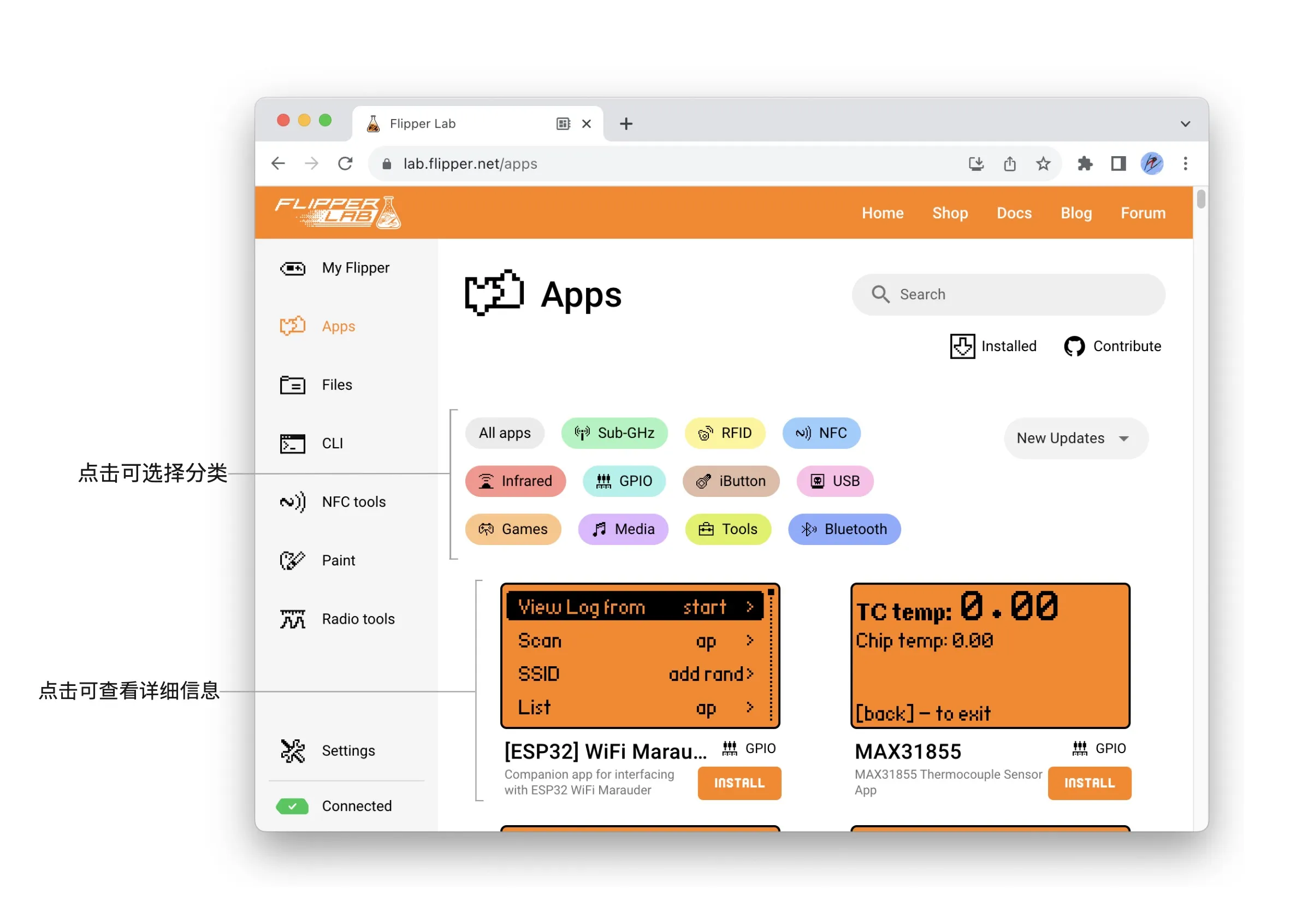Image resolution: width=1290 pixels, height=924 pixels.
Task: Go to the Home link
Action: [883, 213]
